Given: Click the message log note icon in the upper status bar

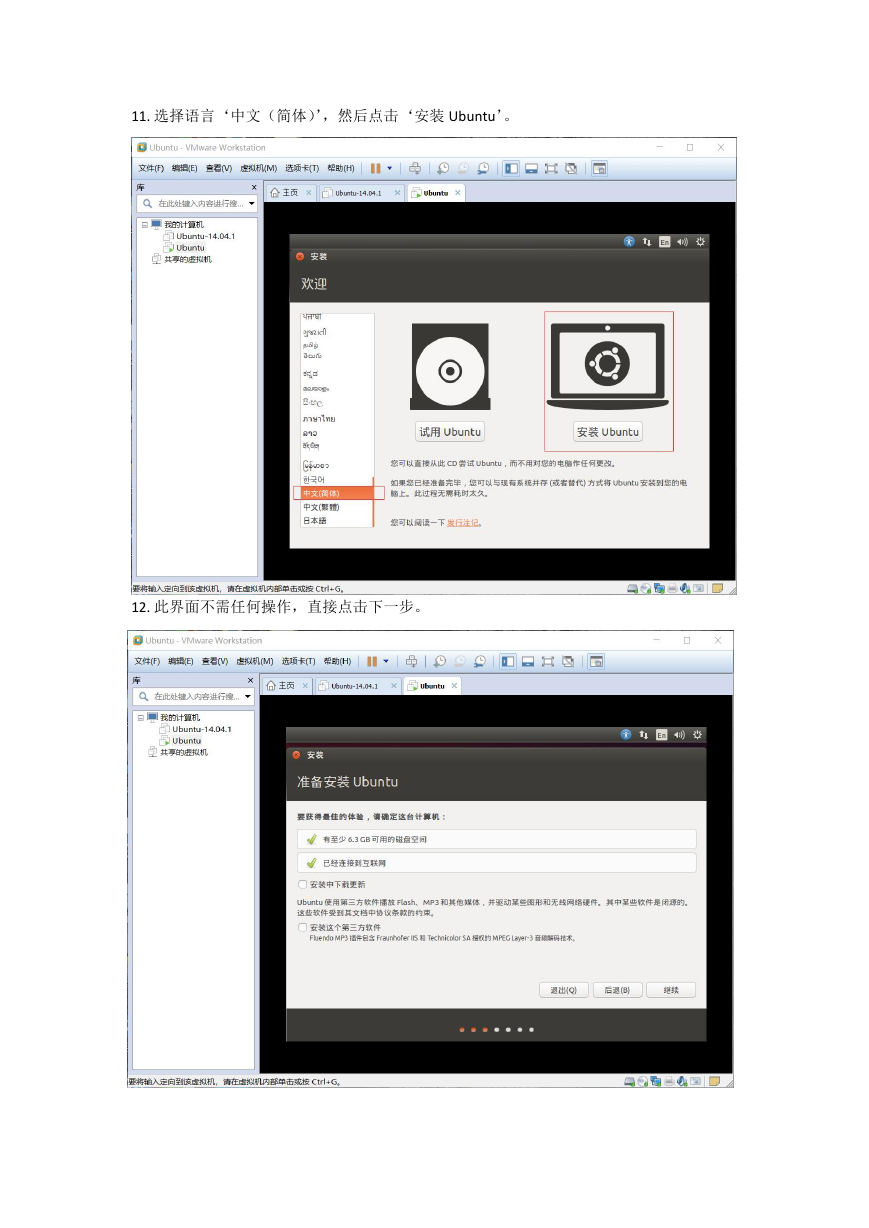Looking at the screenshot, I should pyautogui.click(x=717, y=588).
